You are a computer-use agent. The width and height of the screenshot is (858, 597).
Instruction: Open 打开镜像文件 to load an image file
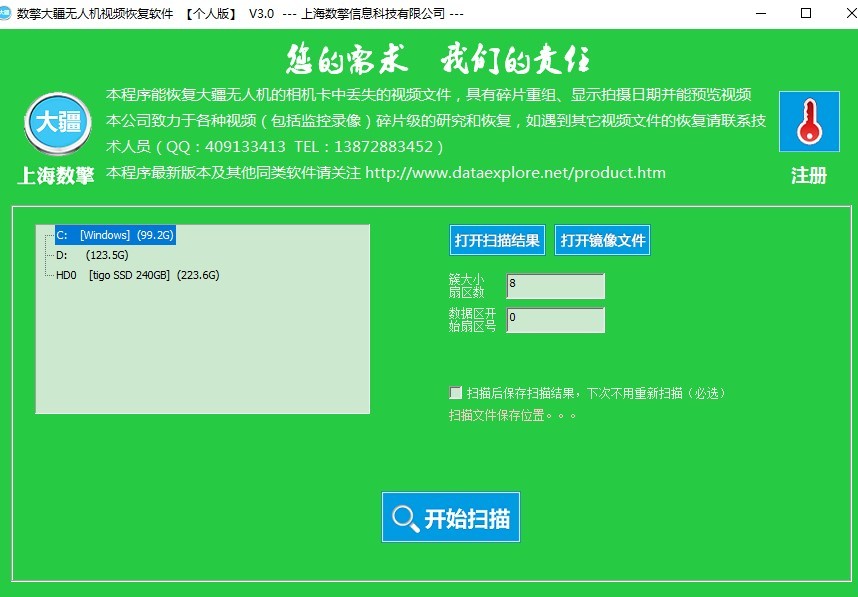click(x=602, y=240)
